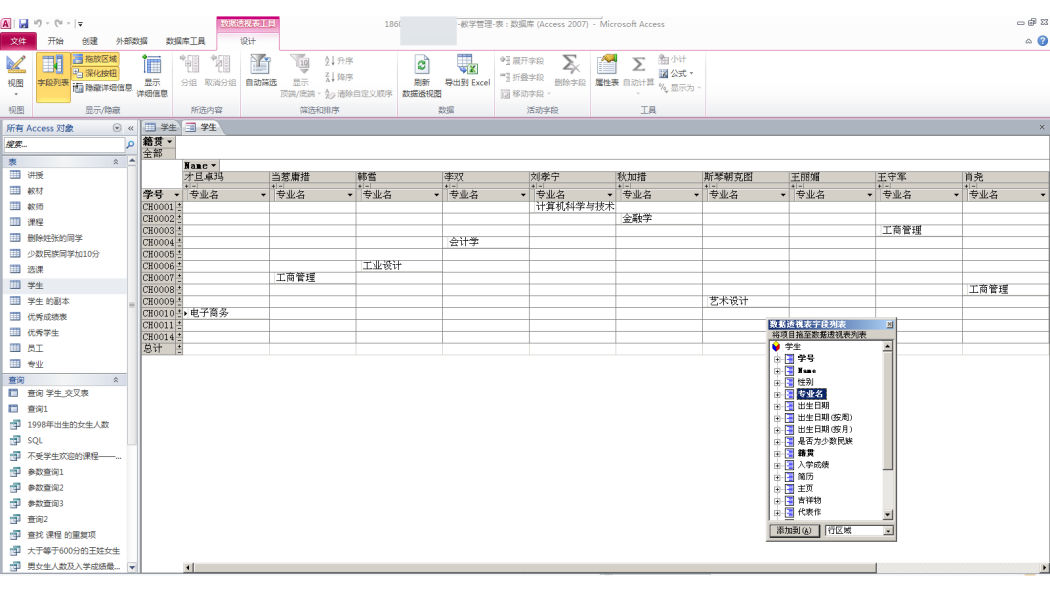Switch to 创建 ribbon tab
This screenshot has width=1050, height=591.
point(90,41)
